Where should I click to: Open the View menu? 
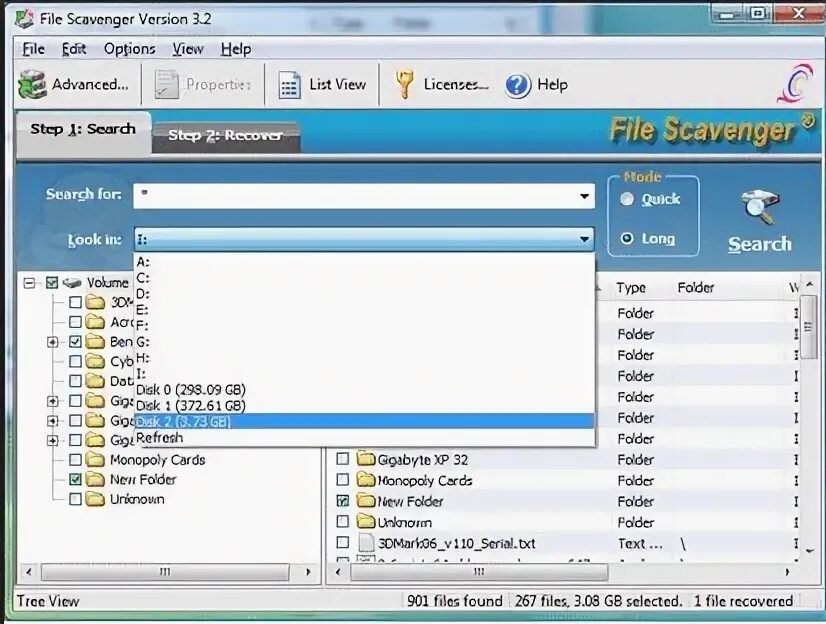tap(188, 49)
